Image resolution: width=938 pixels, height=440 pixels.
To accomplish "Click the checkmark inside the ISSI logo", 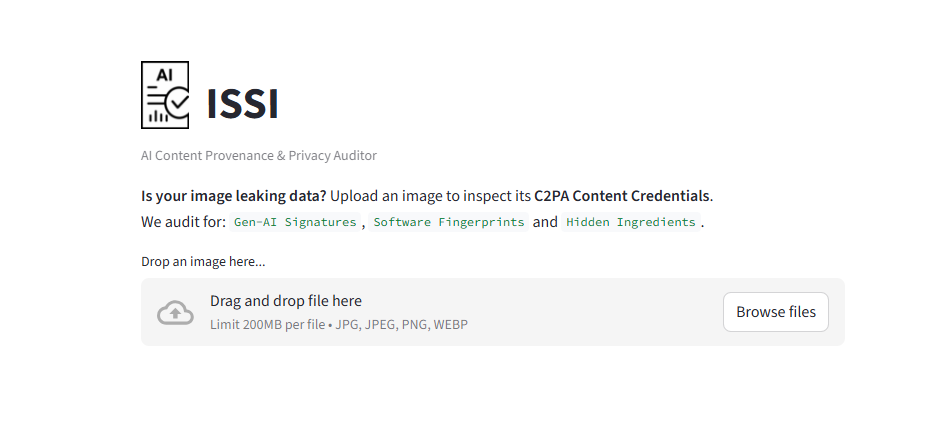I will (x=177, y=101).
